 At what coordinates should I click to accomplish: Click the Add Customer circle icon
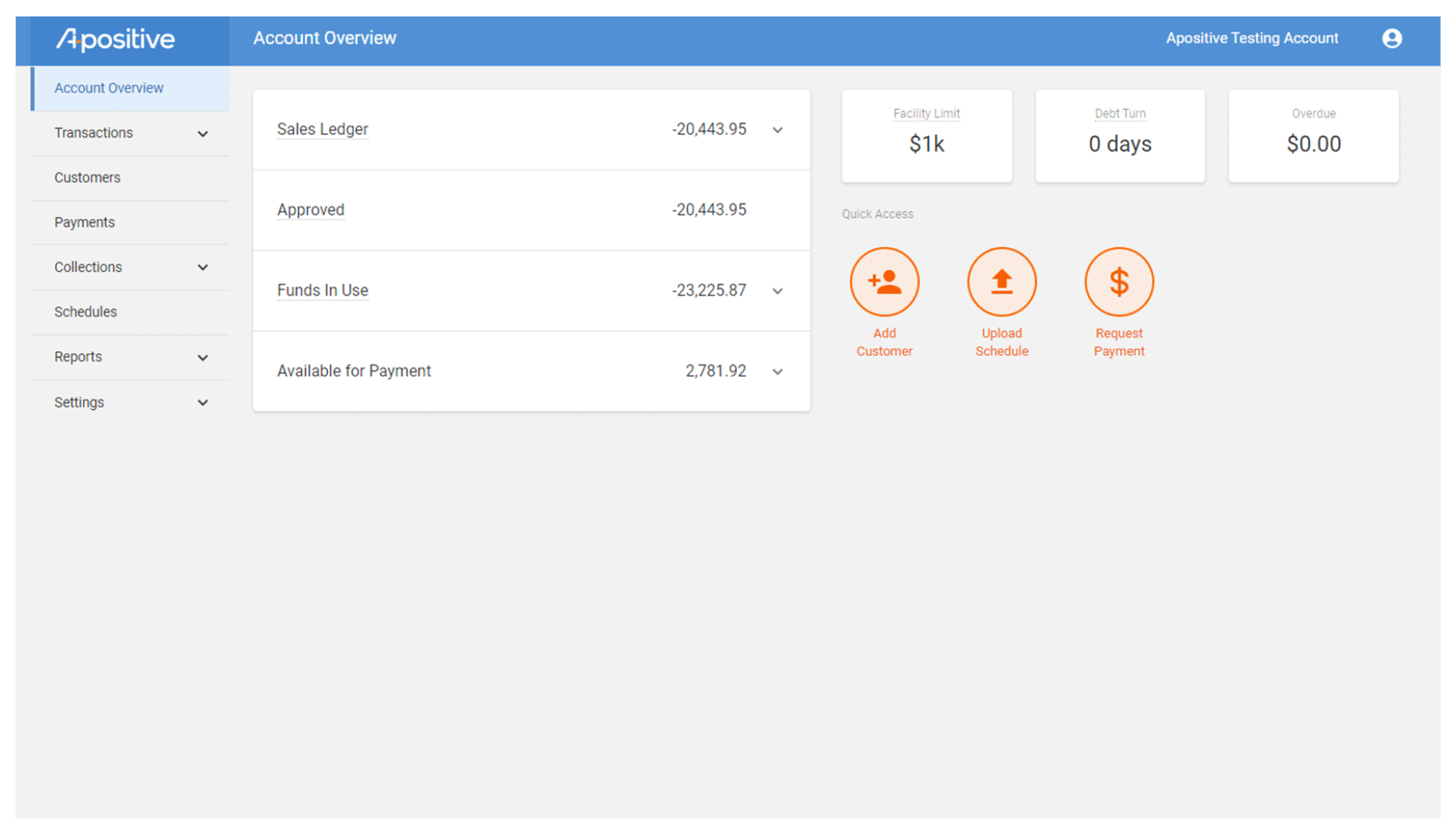[884, 282]
